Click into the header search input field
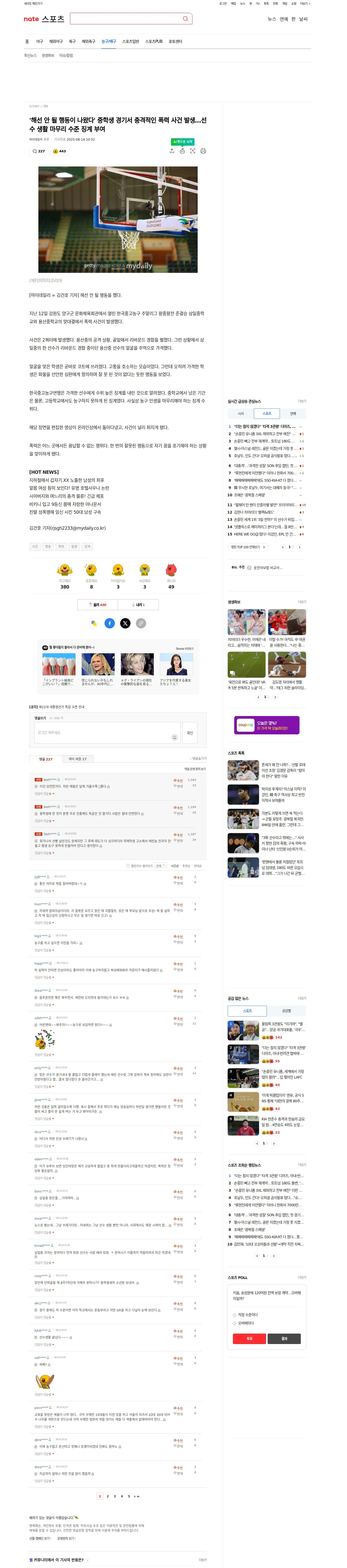Screen dimensions: 347x1568 click(126, 19)
